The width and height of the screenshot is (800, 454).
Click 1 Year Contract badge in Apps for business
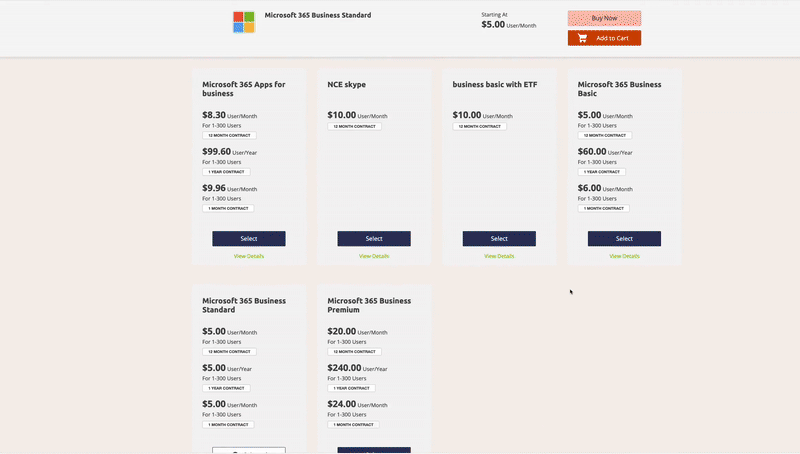(x=227, y=172)
